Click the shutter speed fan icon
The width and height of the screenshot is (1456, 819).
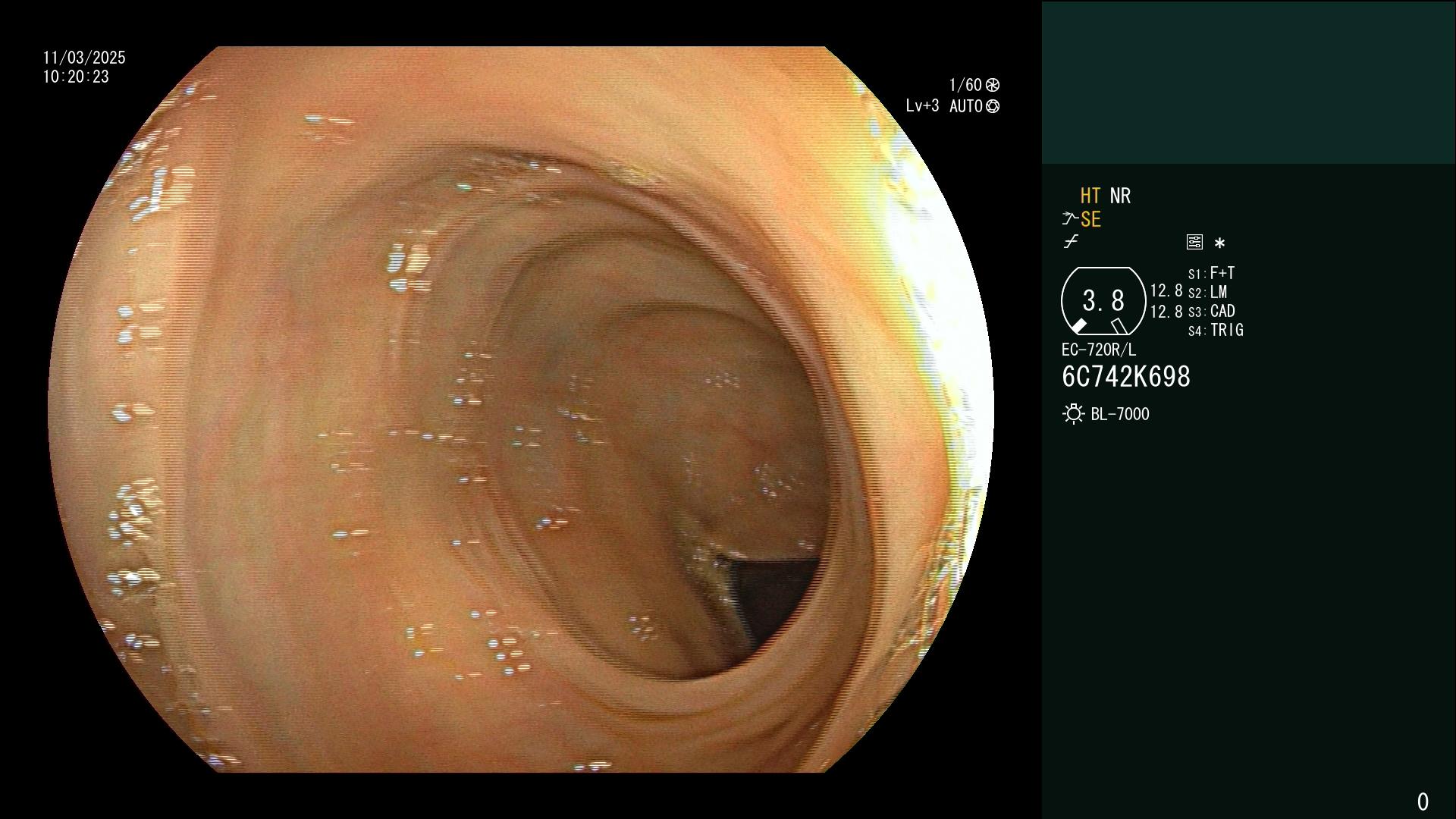coord(993,85)
